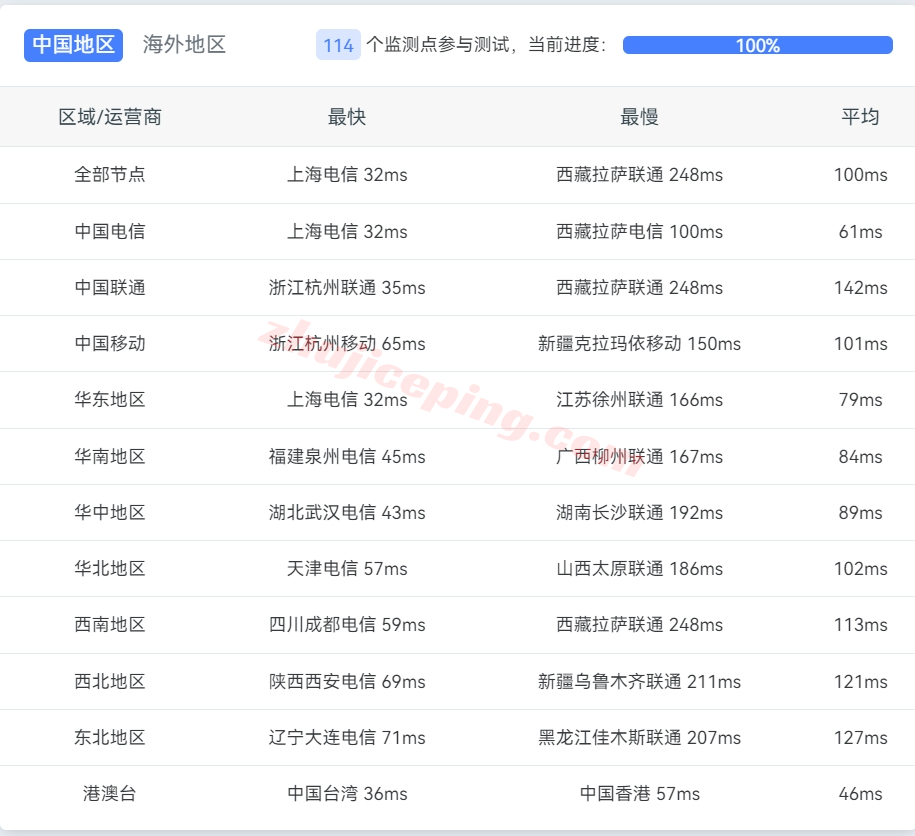The width and height of the screenshot is (915, 836).
Task: Select the 港澳台 row label
Action: (x=110, y=793)
